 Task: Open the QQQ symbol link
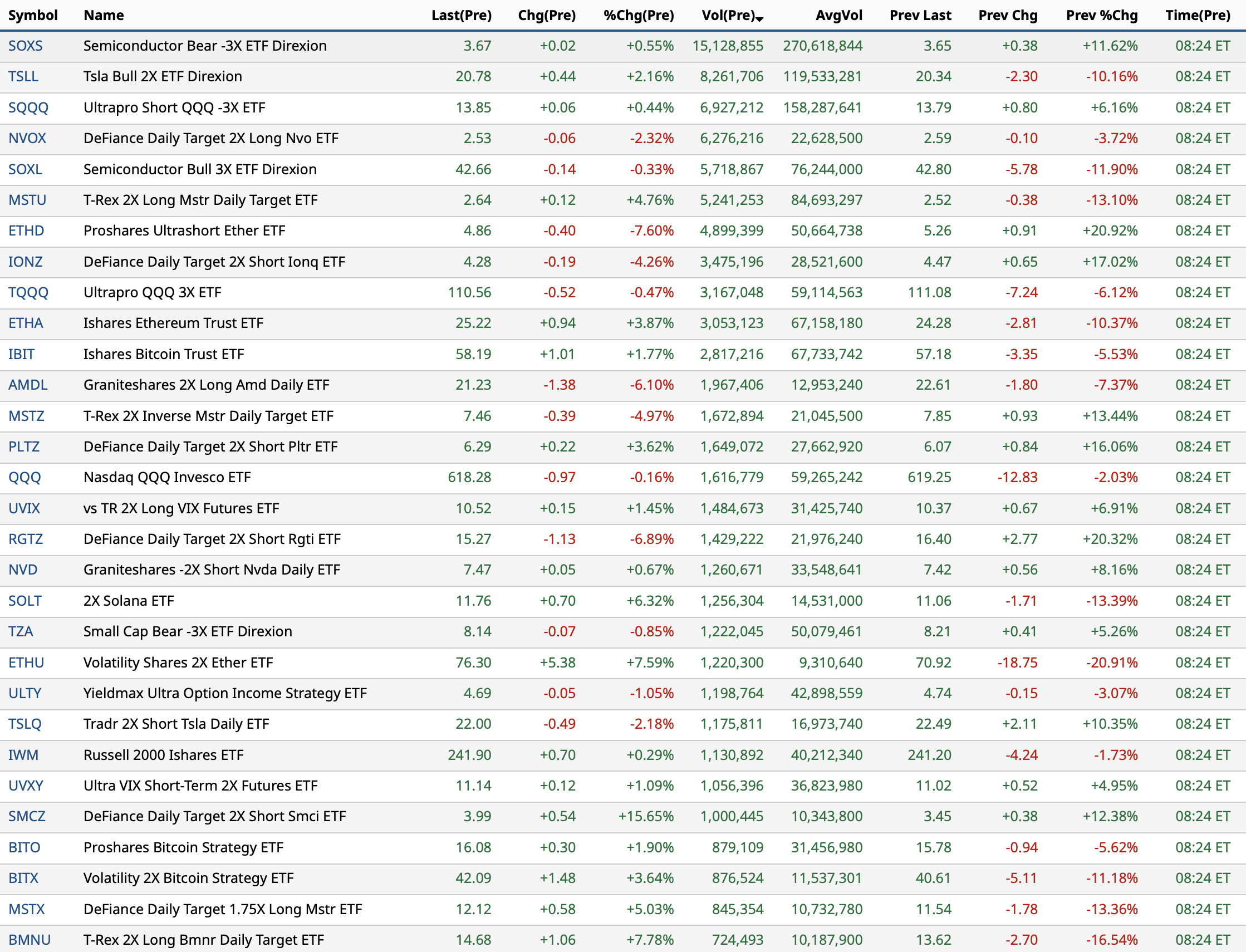pyautogui.click(x=24, y=477)
